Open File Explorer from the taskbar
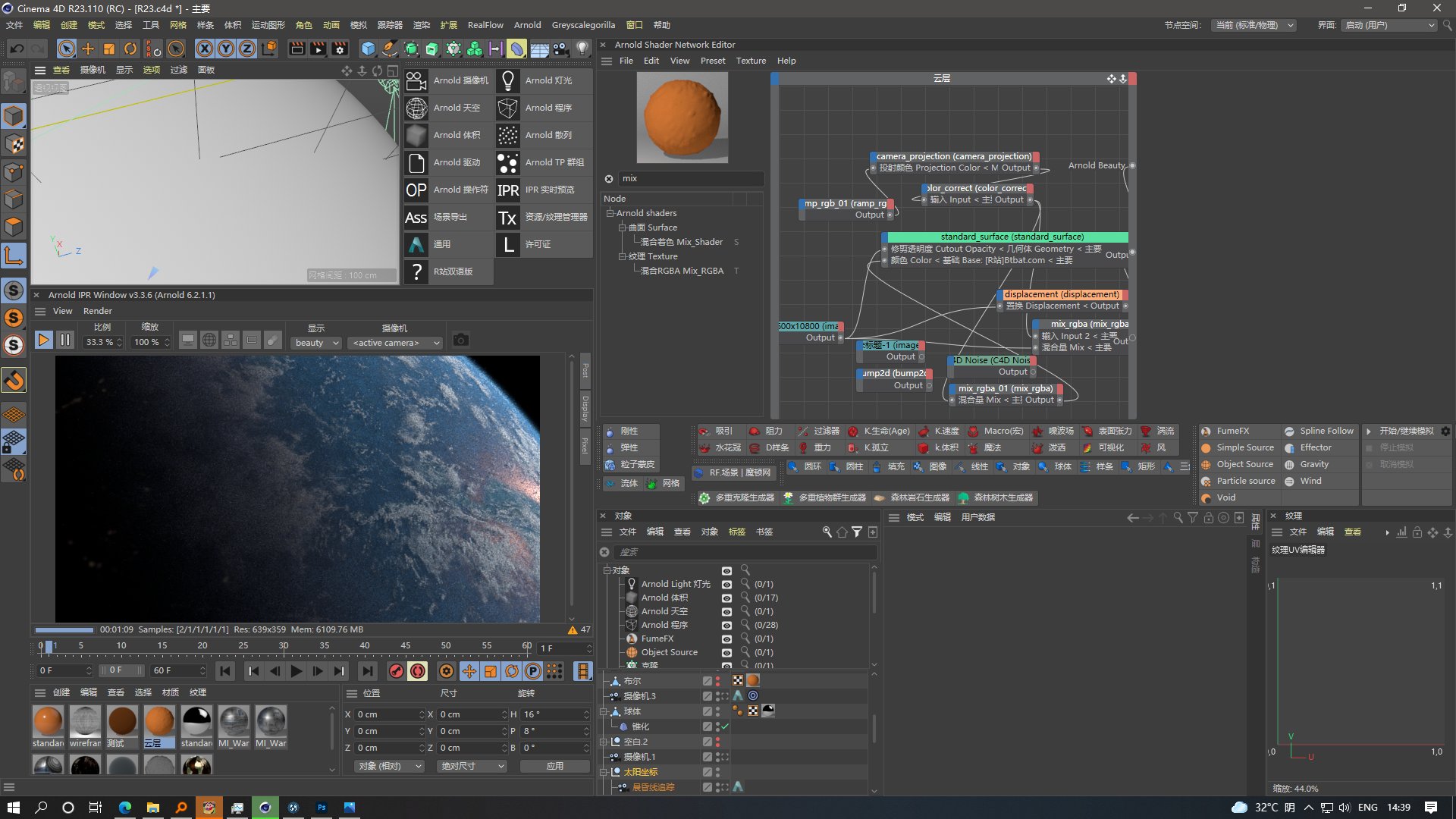This screenshot has width=1456, height=819. pos(152,808)
